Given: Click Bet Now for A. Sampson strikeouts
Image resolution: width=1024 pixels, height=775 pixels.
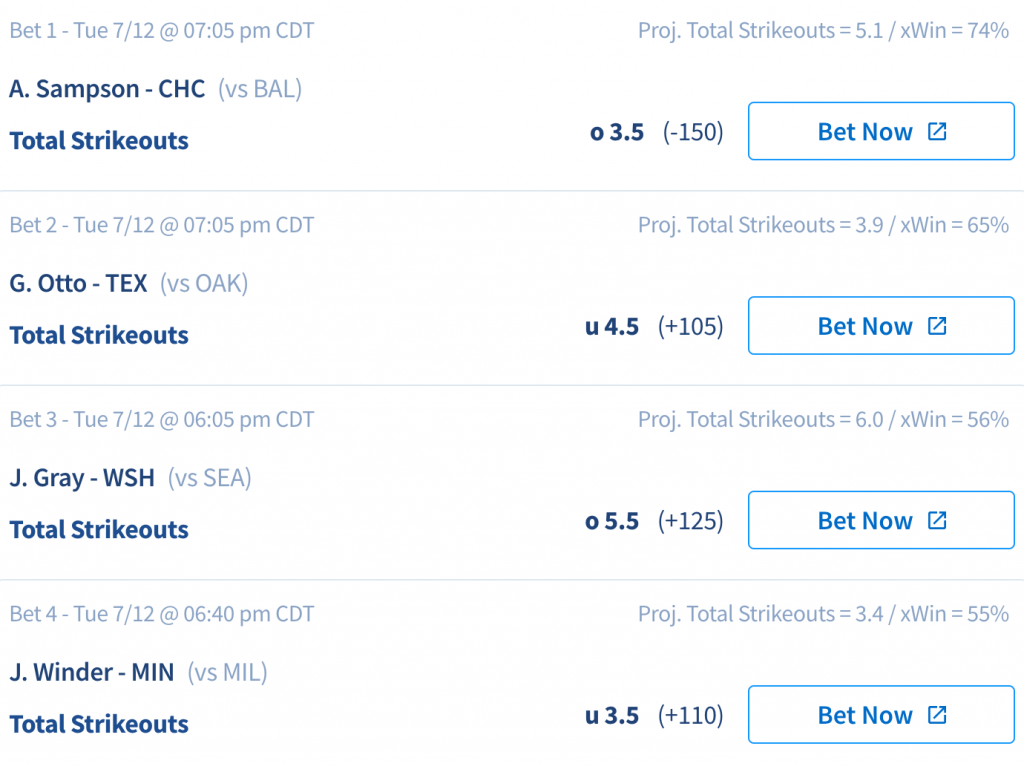Looking at the screenshot, I should pyautogui.click(x=881, y=131).
